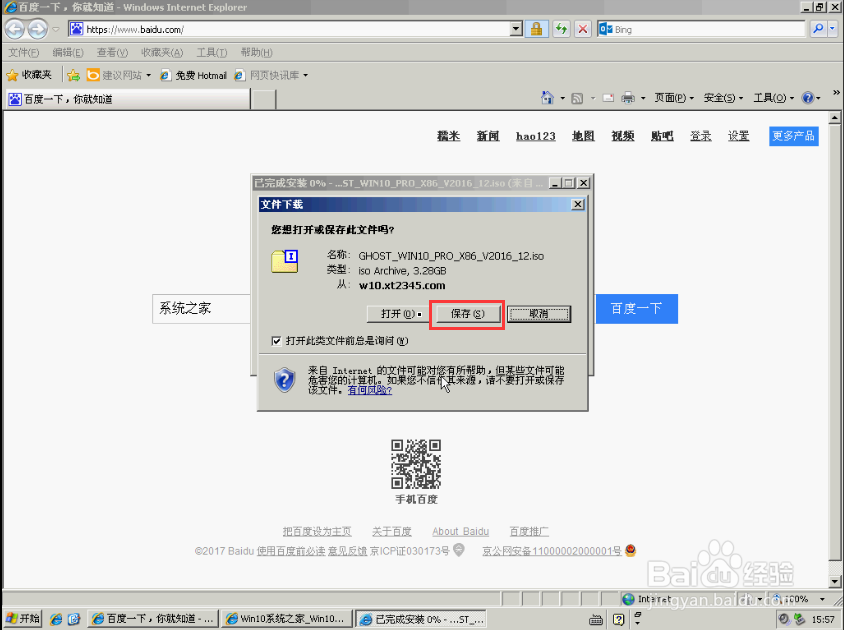Click the 登录 link
Screen dimensions: 844x630
[x=701, y=136]
